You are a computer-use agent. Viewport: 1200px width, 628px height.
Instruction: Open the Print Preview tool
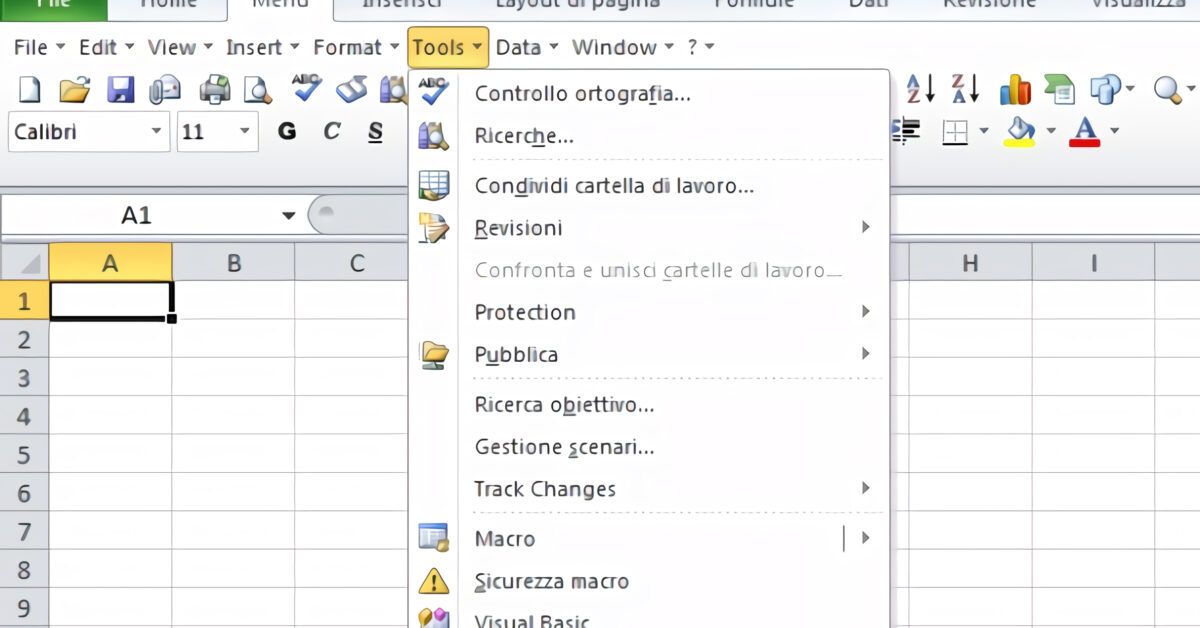click(258, 88)
